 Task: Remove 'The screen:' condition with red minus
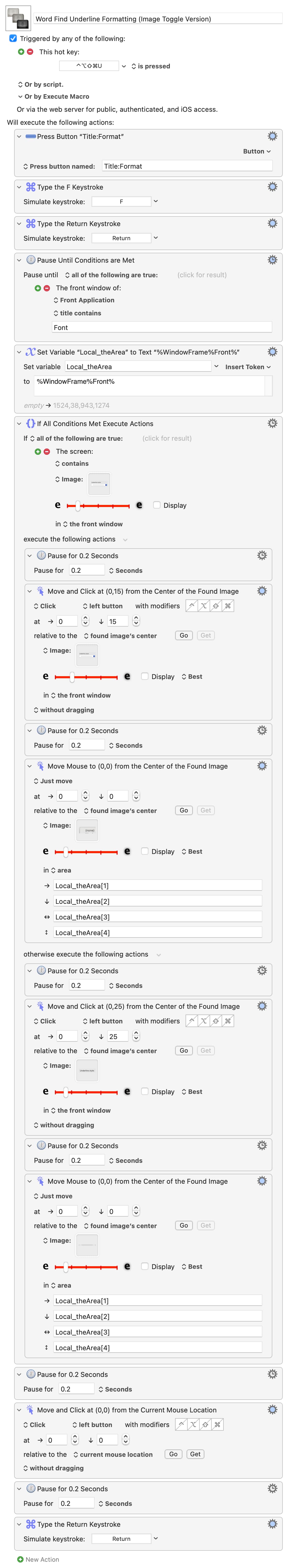[x=46, y=452]
